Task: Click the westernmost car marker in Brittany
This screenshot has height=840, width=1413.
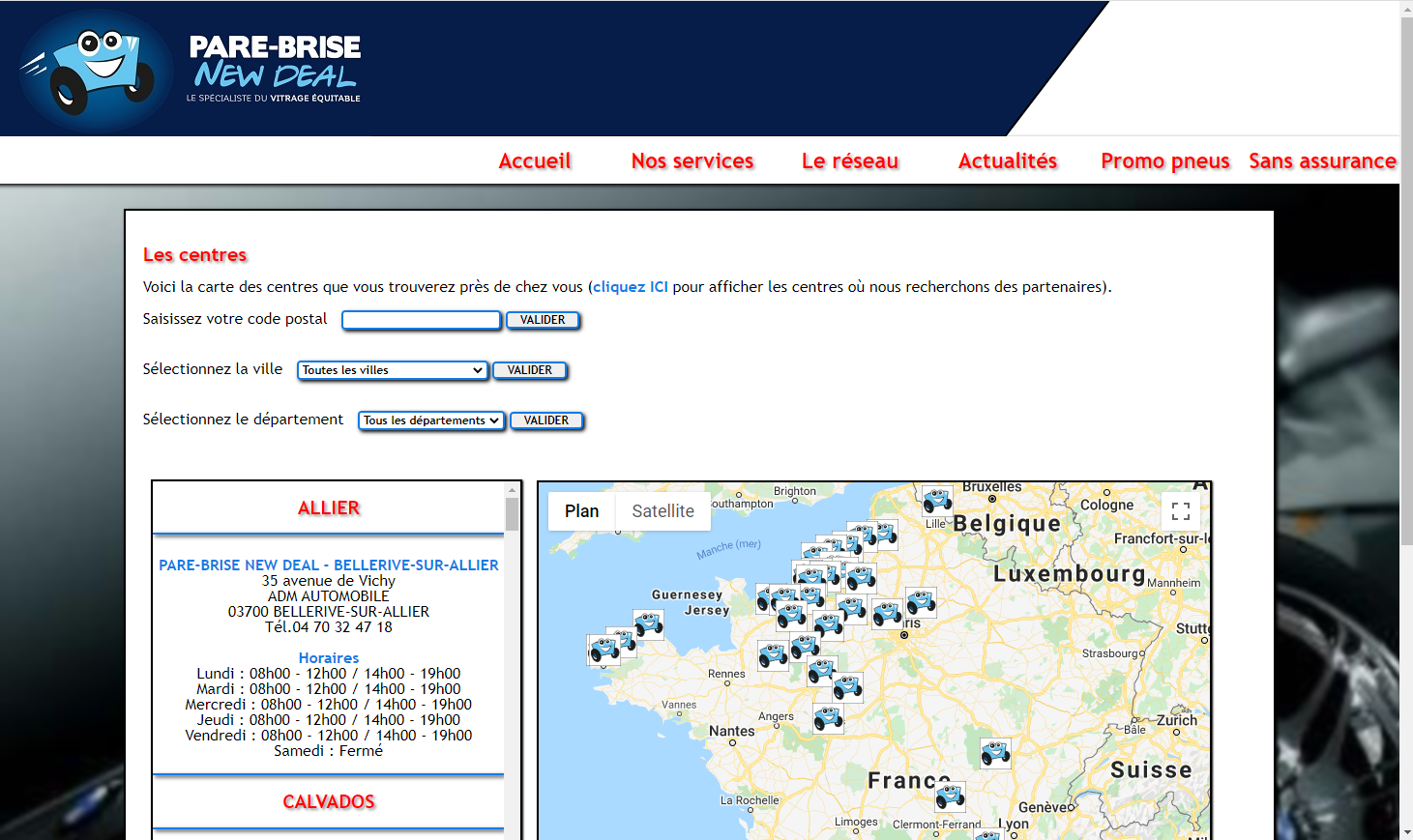Action: point(603,650)
